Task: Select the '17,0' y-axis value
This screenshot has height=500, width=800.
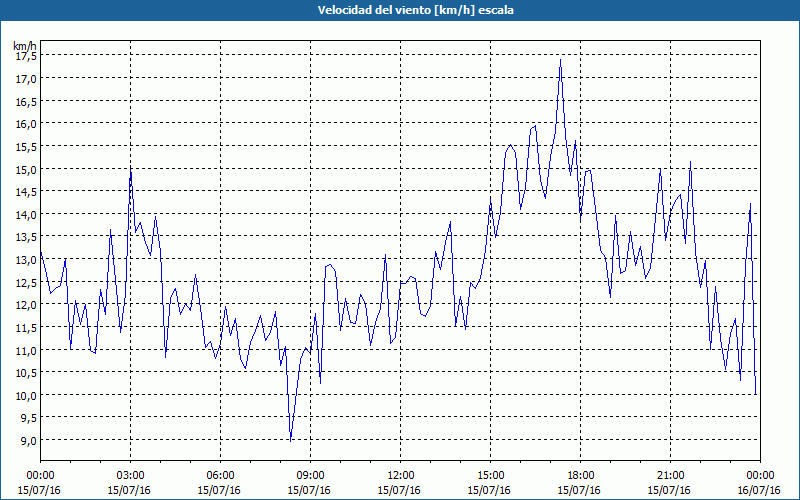Action: (26, 79)
